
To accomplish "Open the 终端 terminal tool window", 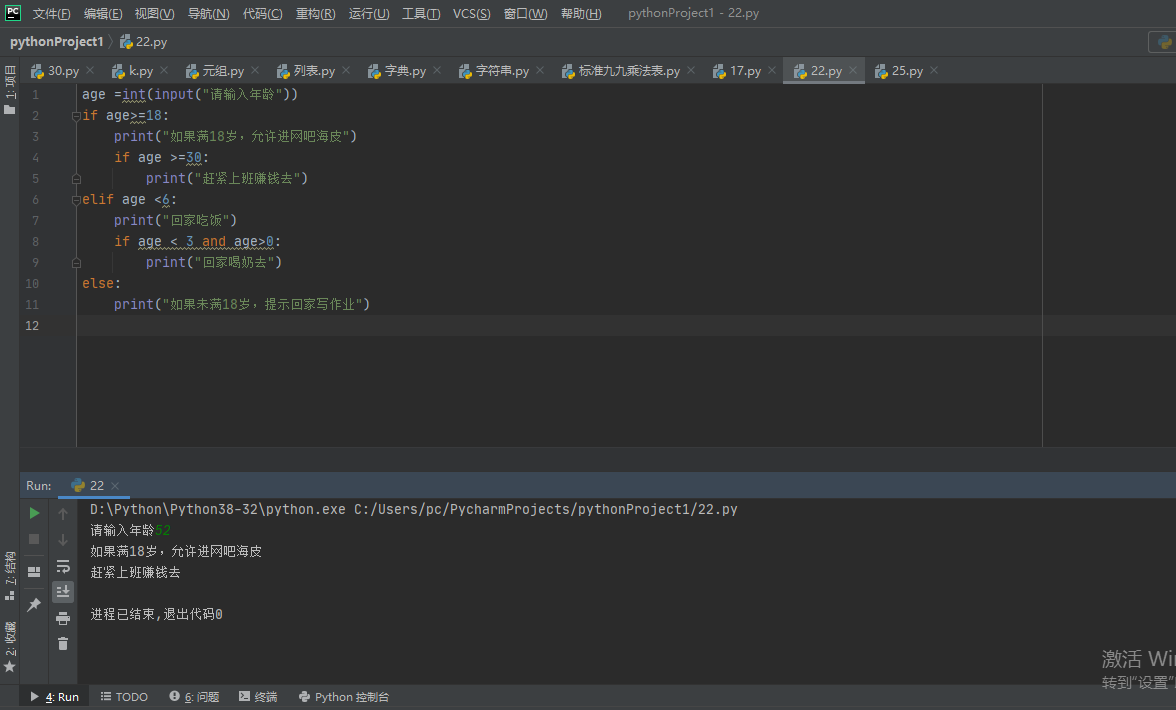I will [258, 697].
